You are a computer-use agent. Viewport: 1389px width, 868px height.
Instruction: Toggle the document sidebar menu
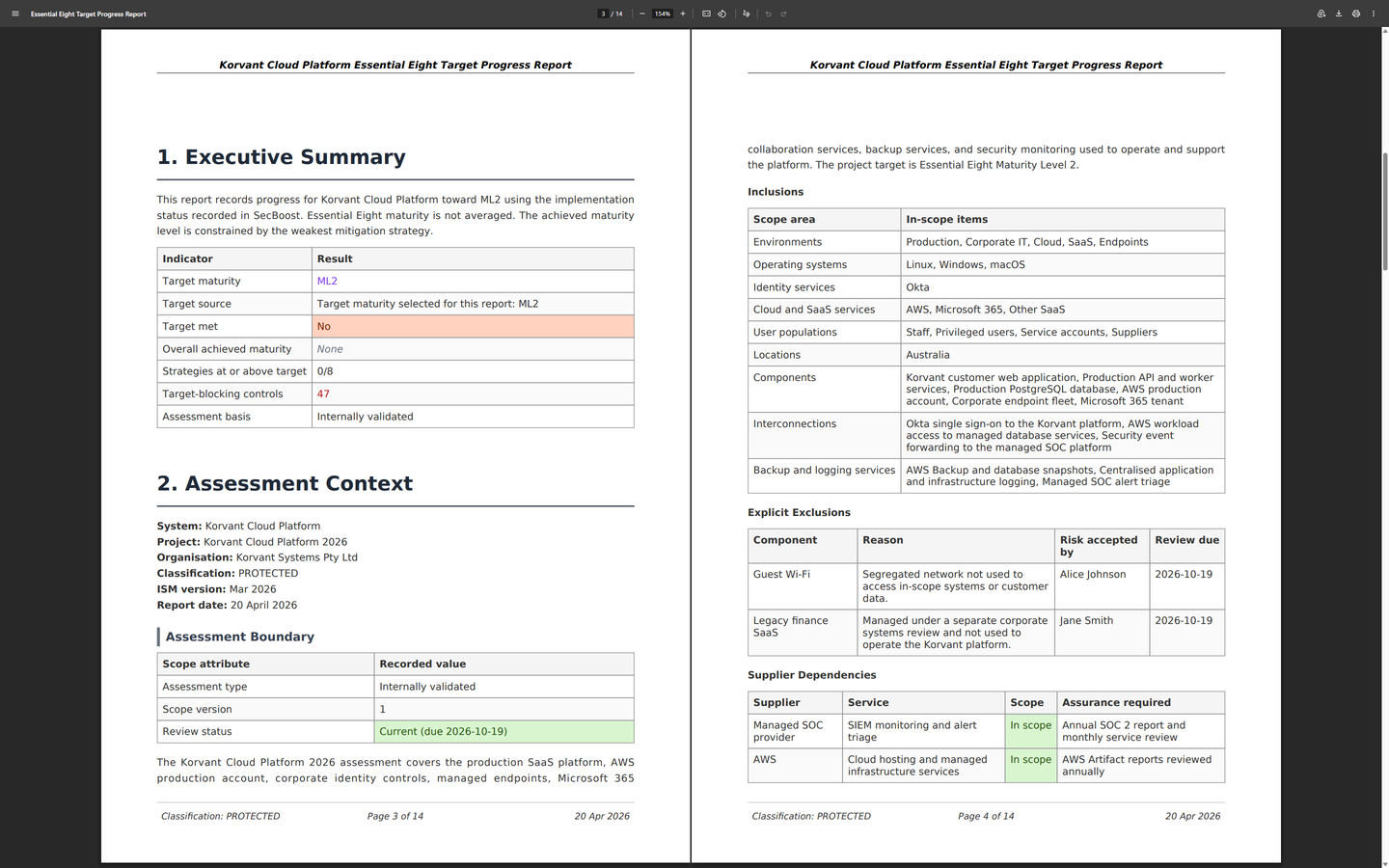(14, 14)
